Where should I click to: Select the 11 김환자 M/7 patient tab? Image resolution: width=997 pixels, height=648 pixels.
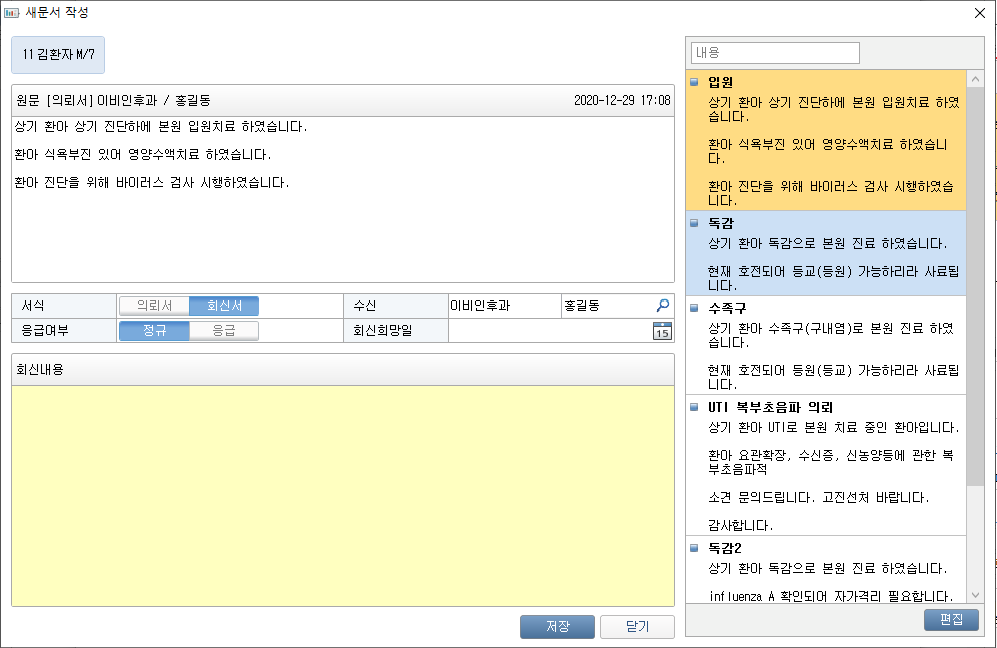[58, 56]
